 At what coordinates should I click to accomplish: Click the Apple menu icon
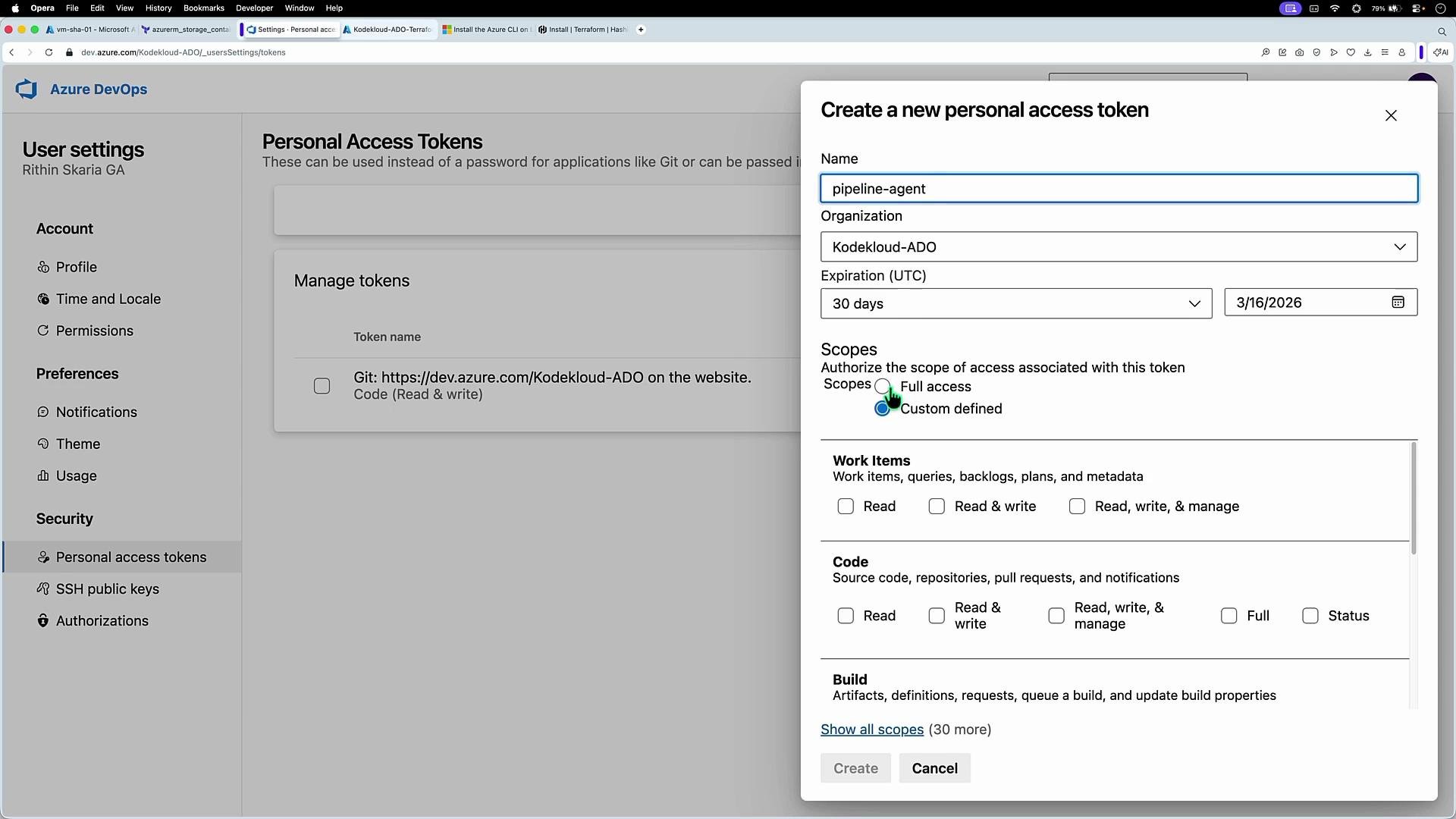pos(15,8)
